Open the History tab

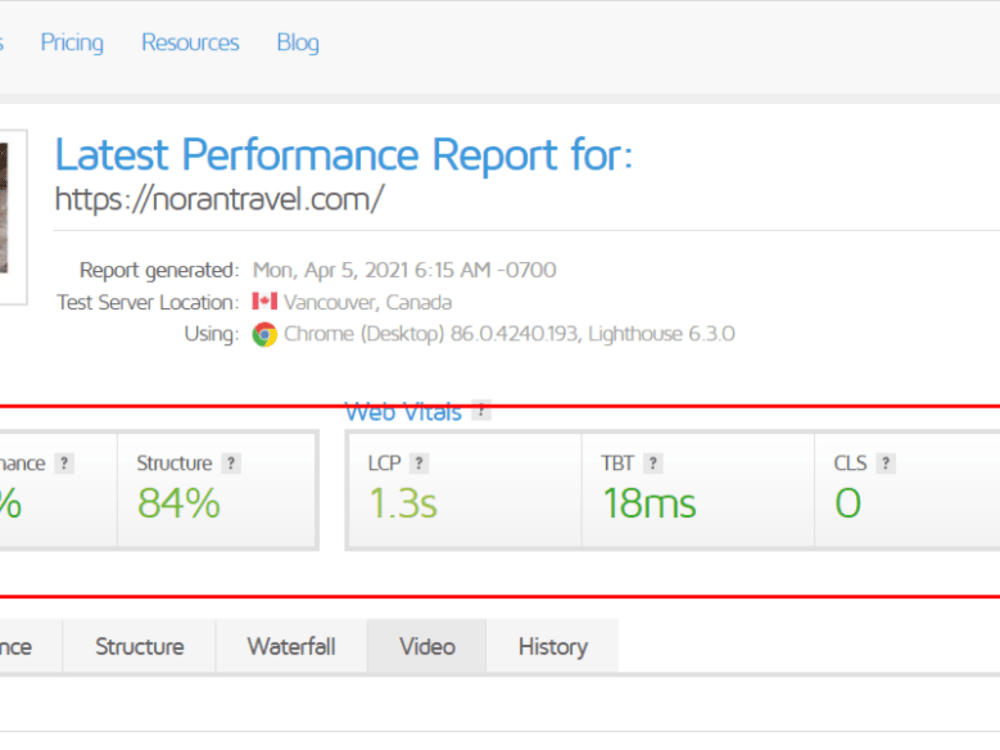pyautogui.click(x=553, y=646)
